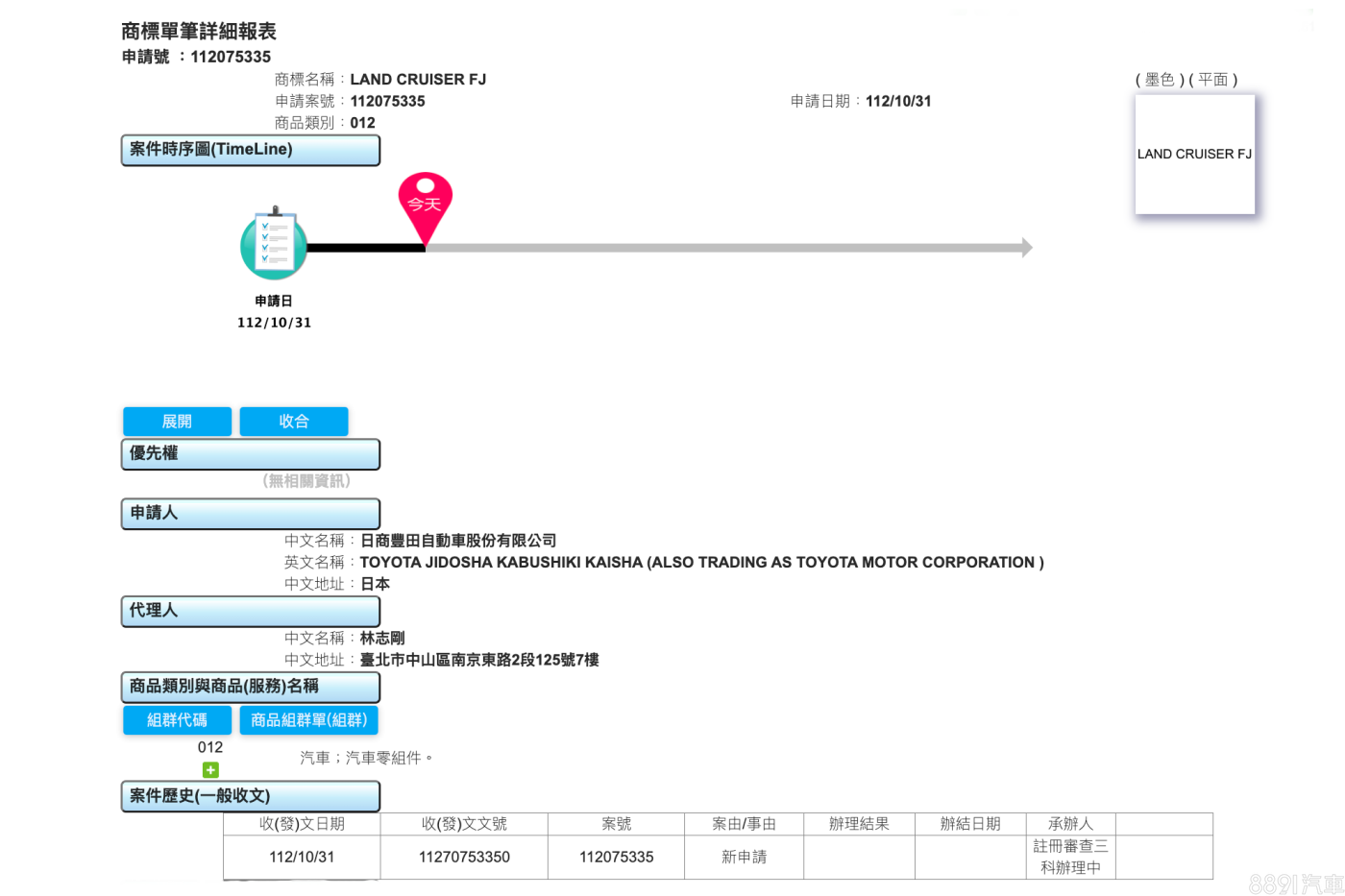The image size is (1345, 896).
Task: Click the 展開 button
Action: [x=177, y=422]
